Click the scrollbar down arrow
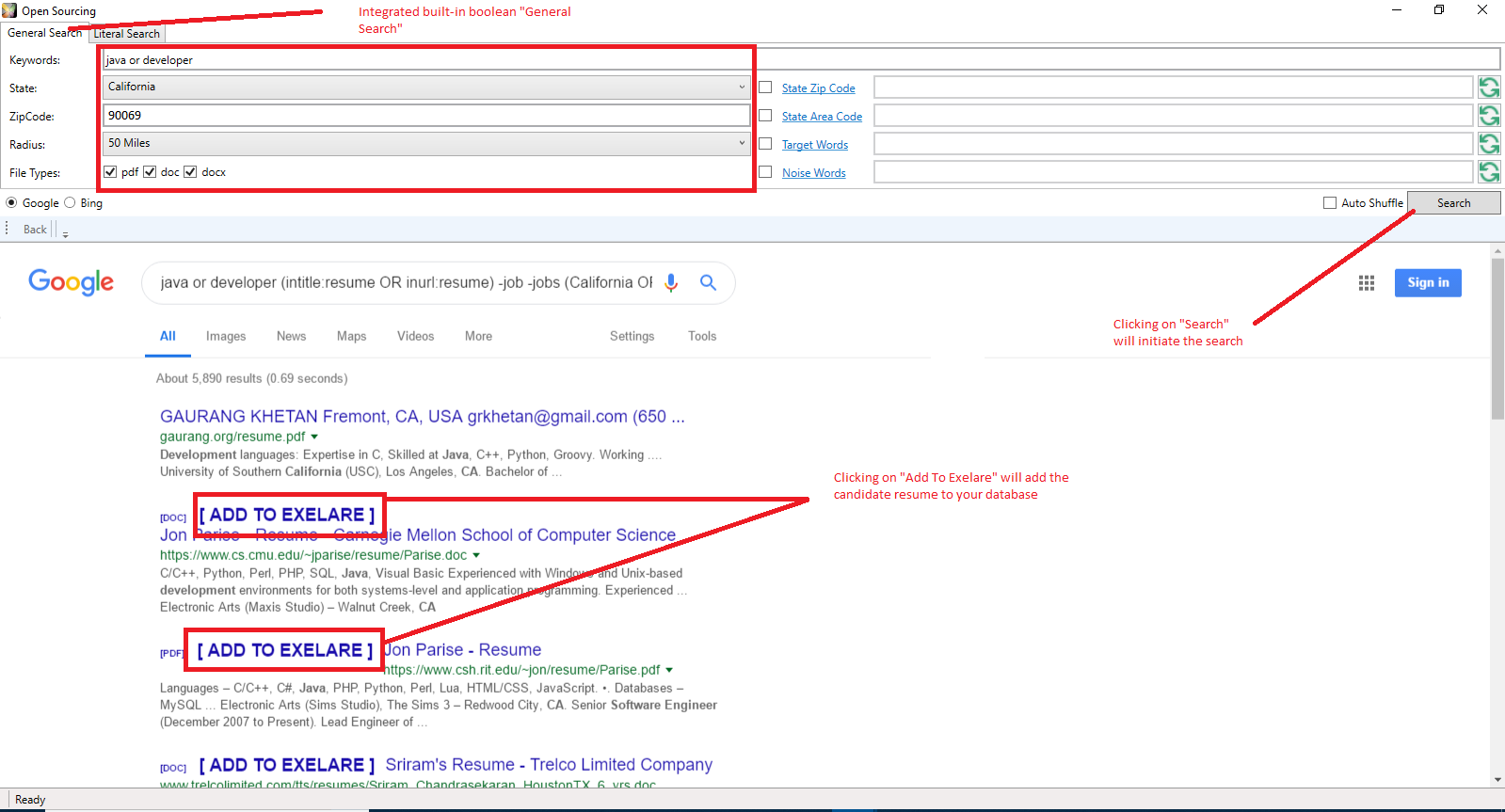Screen dimensions: 1505x812 click(1497, 780)
